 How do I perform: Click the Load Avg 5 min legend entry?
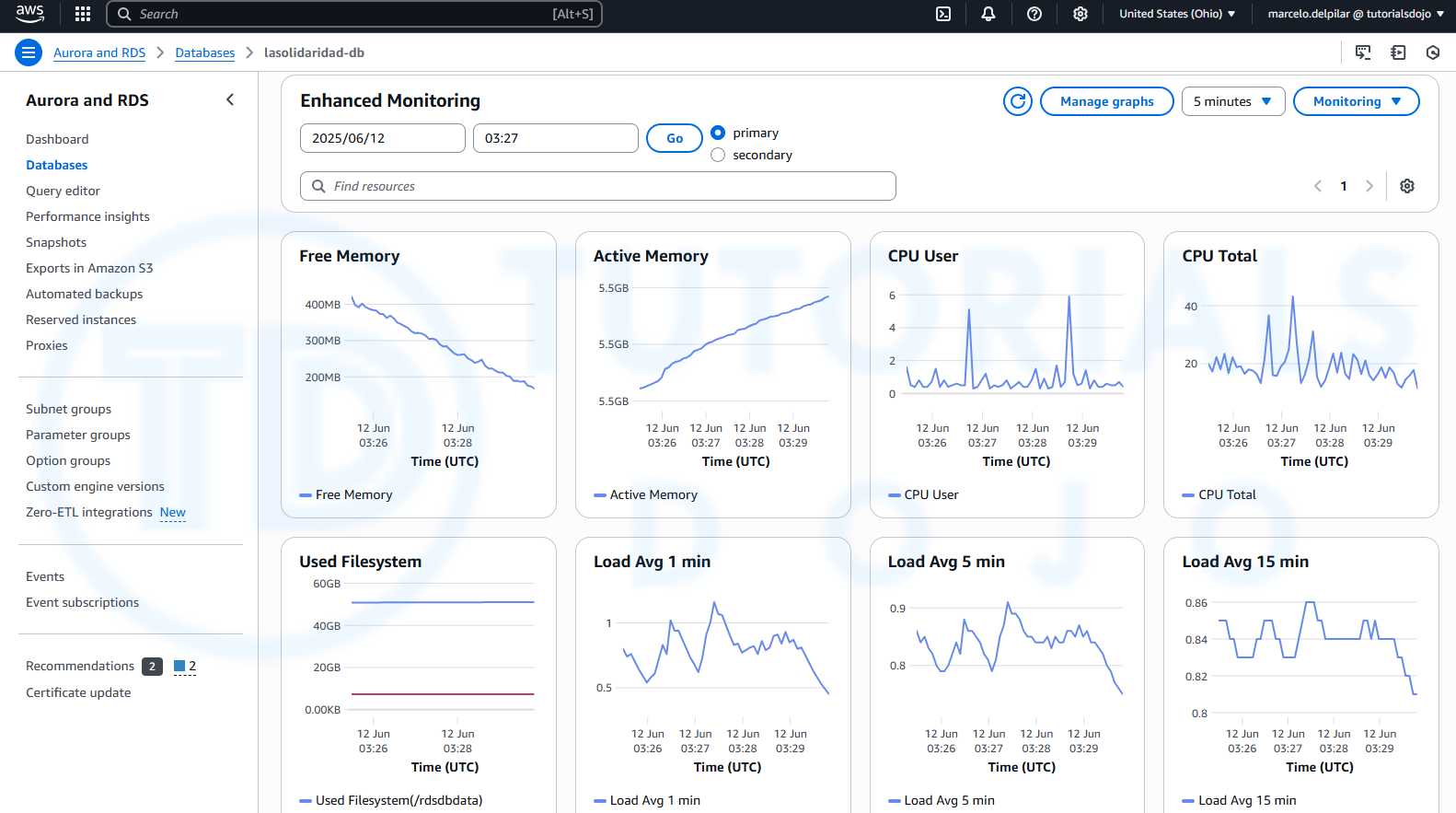942,800
